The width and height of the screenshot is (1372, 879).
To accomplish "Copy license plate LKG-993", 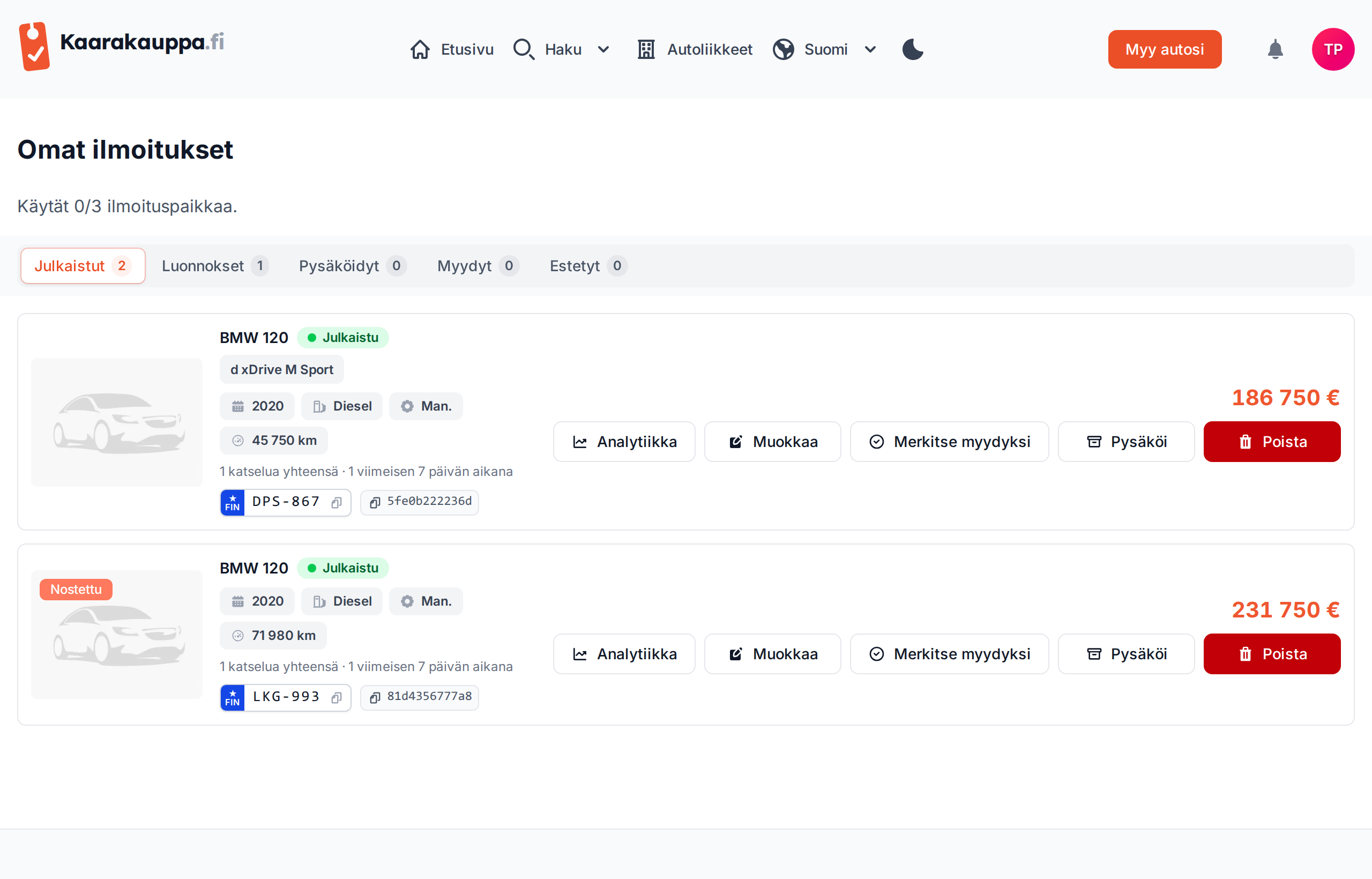I will tap(337, 697).
